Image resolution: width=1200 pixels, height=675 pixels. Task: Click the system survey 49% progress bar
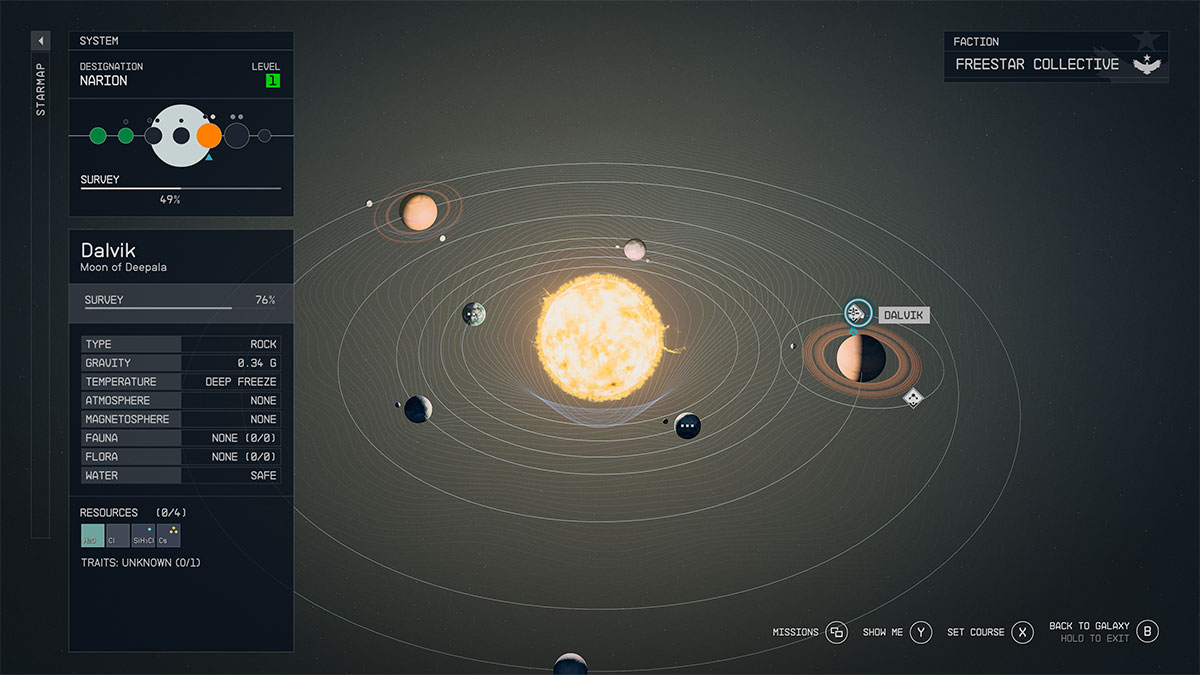pos(180,190)
